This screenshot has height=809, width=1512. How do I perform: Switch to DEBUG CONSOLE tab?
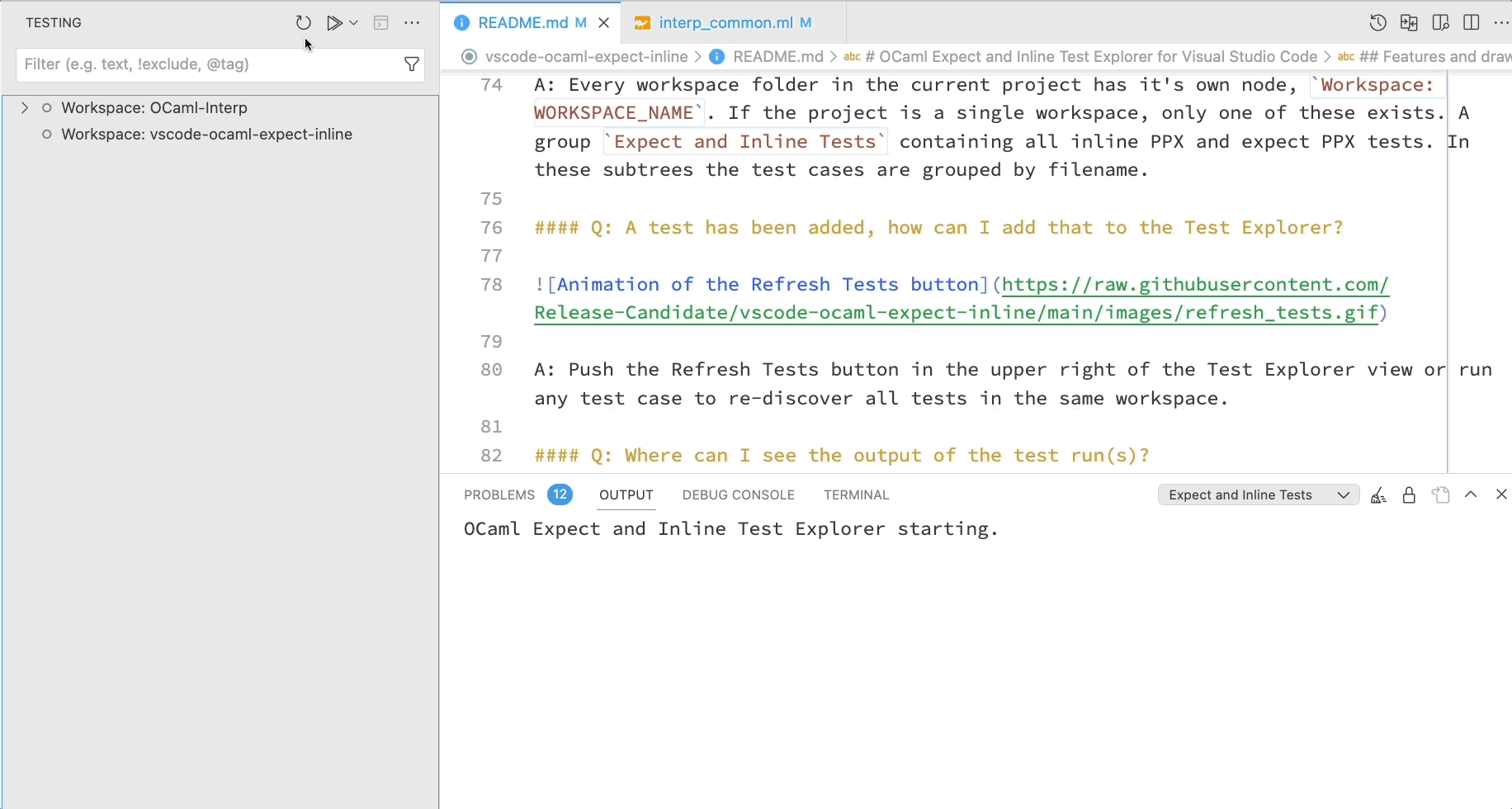[738, 495]
